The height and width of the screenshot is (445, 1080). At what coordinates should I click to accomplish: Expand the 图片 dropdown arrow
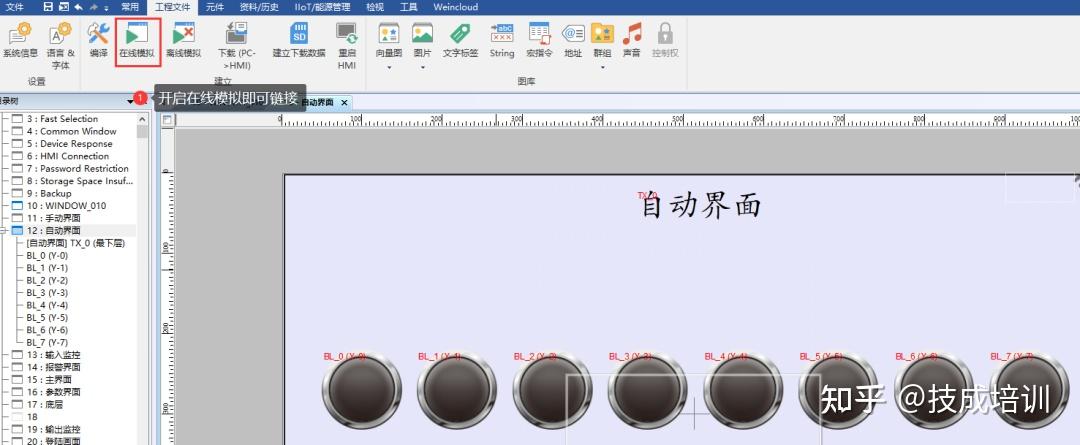[x=422, y=68]
